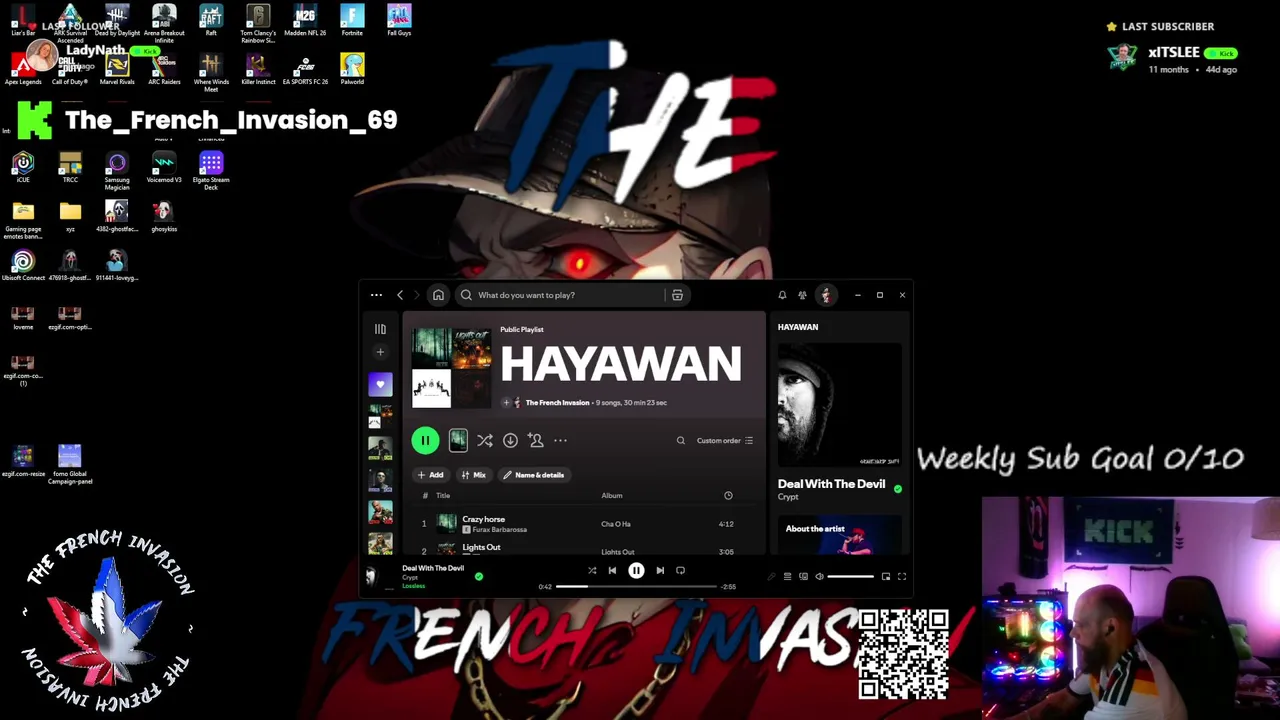Open the Ubisoft Connect desktop shortcut
This screenshot has height=720, width=1280.
[23, 265]
